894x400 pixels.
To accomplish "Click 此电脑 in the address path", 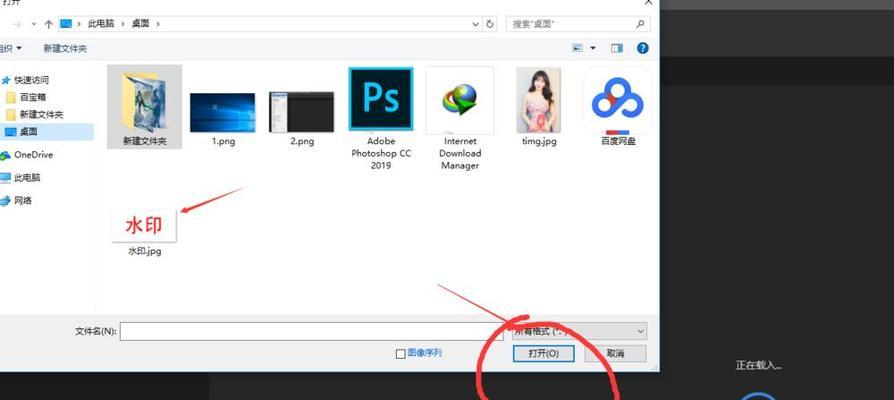I will point(101,24).
